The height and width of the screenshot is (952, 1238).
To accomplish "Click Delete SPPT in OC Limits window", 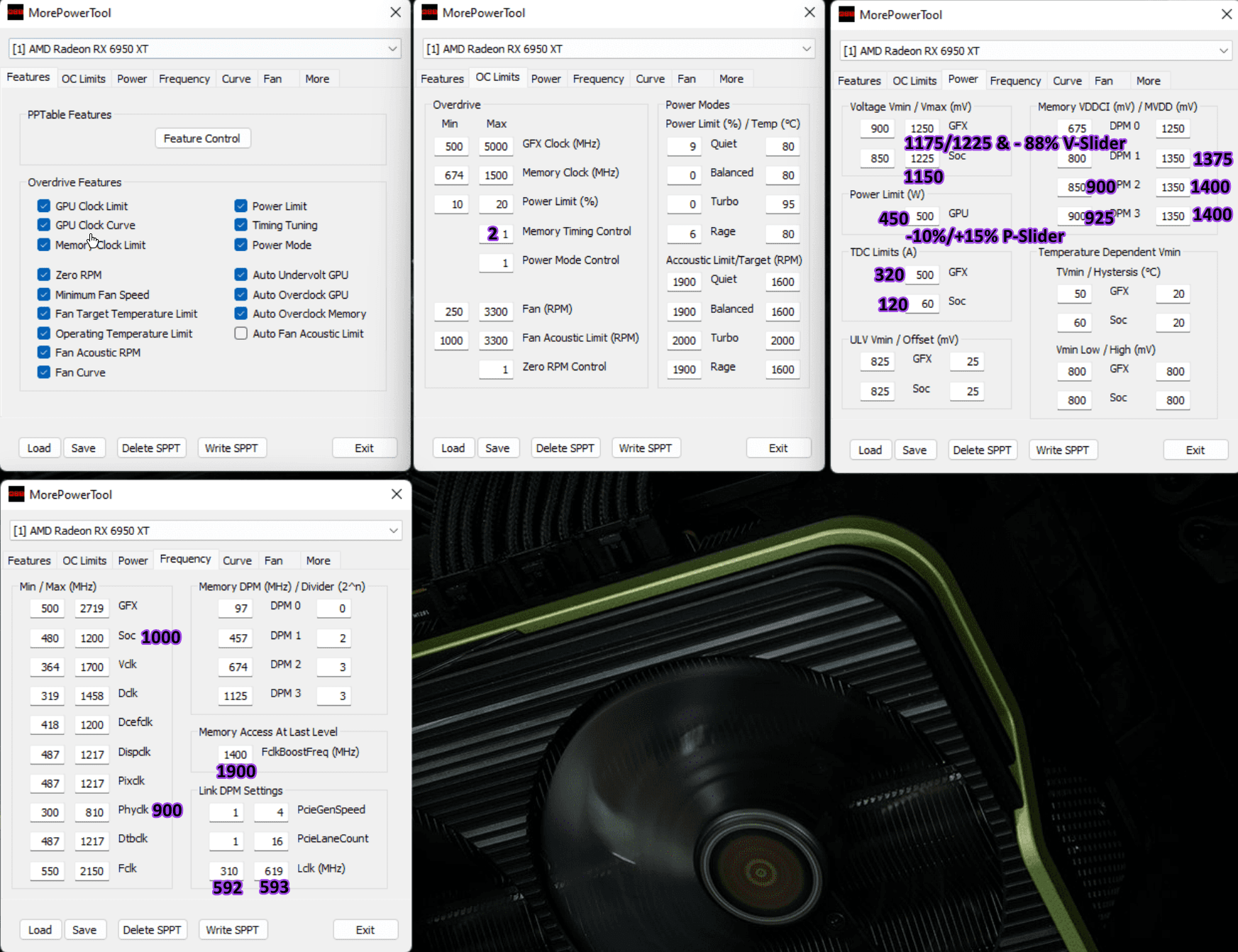I will [x=565, y=448].
